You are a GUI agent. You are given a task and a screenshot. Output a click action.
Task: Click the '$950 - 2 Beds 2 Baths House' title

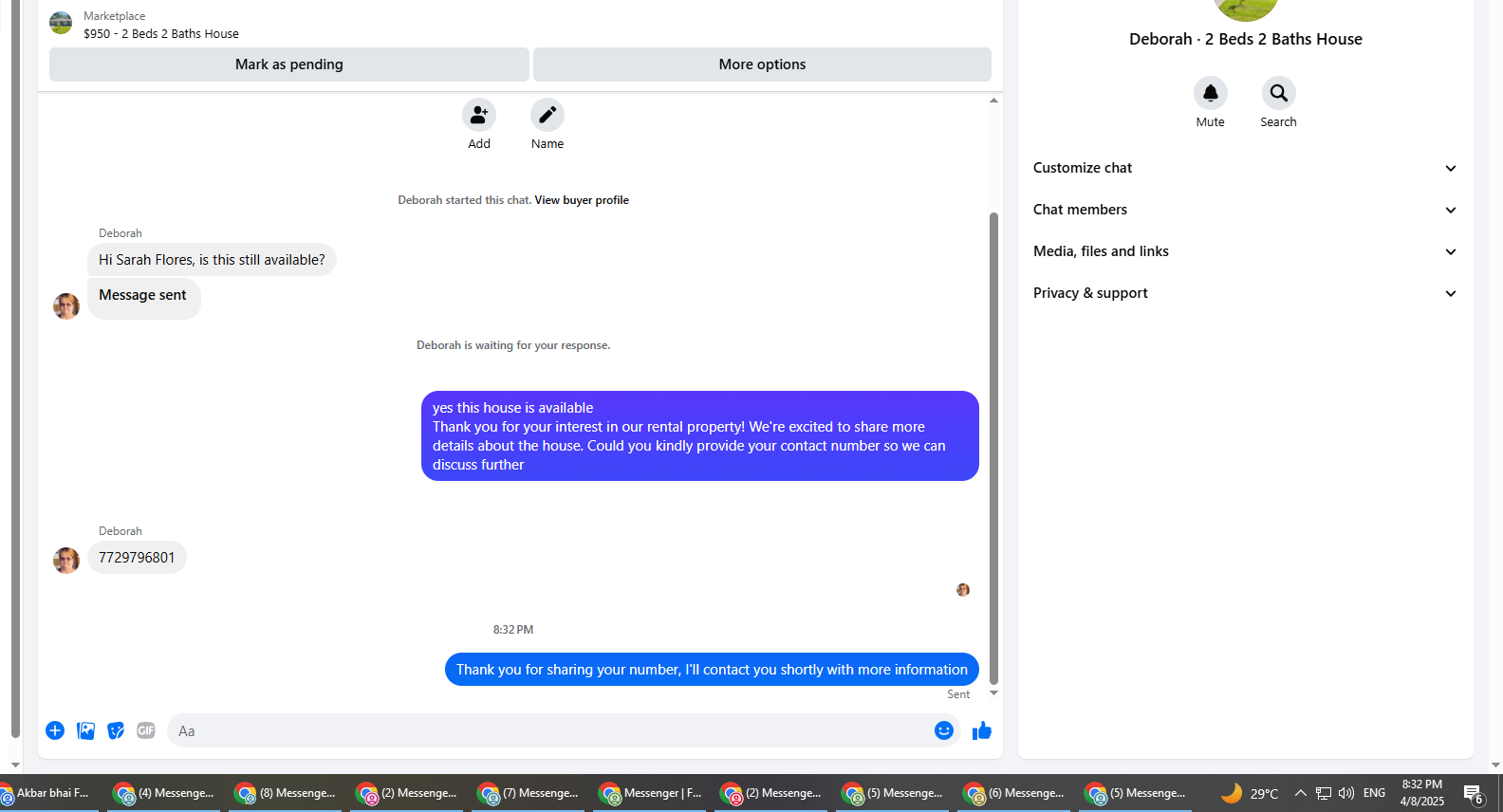[161, 33]
